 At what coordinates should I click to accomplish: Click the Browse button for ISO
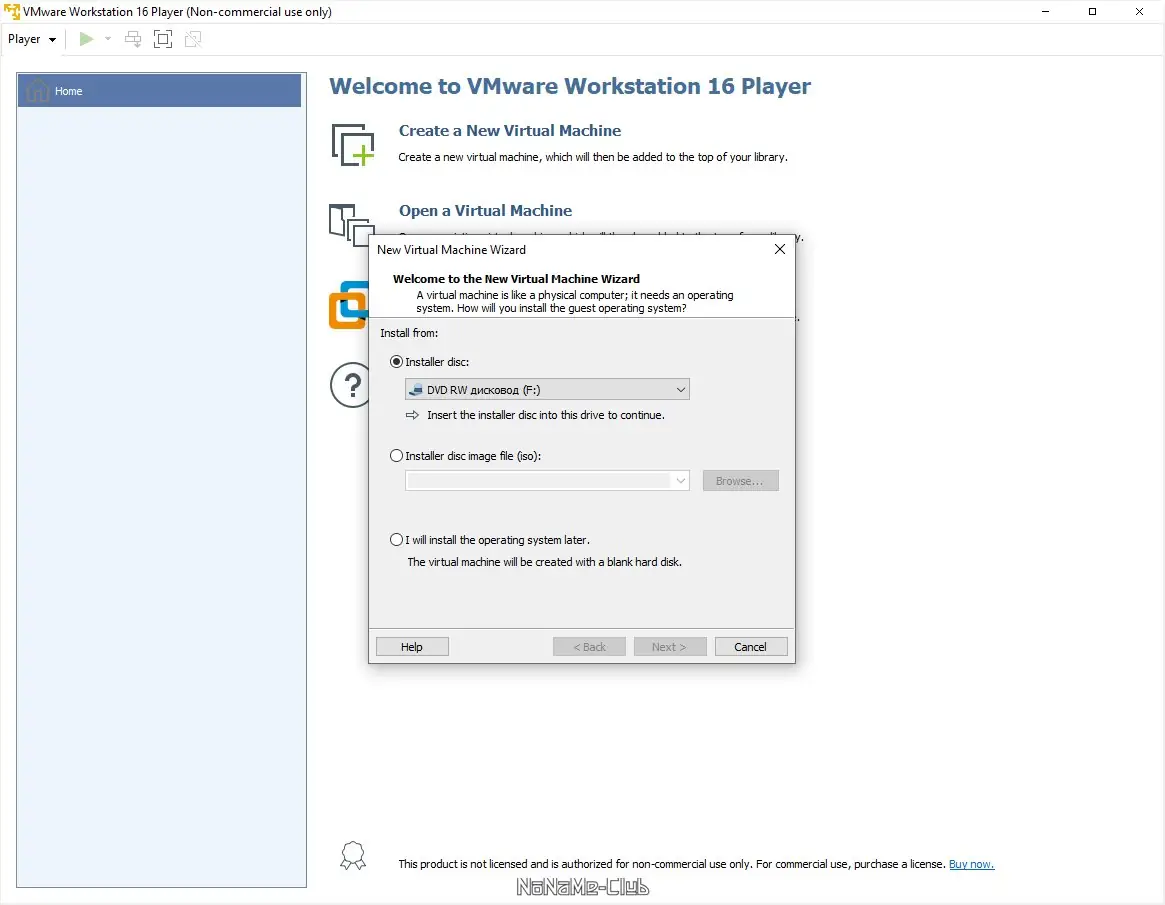pos(740,481)
